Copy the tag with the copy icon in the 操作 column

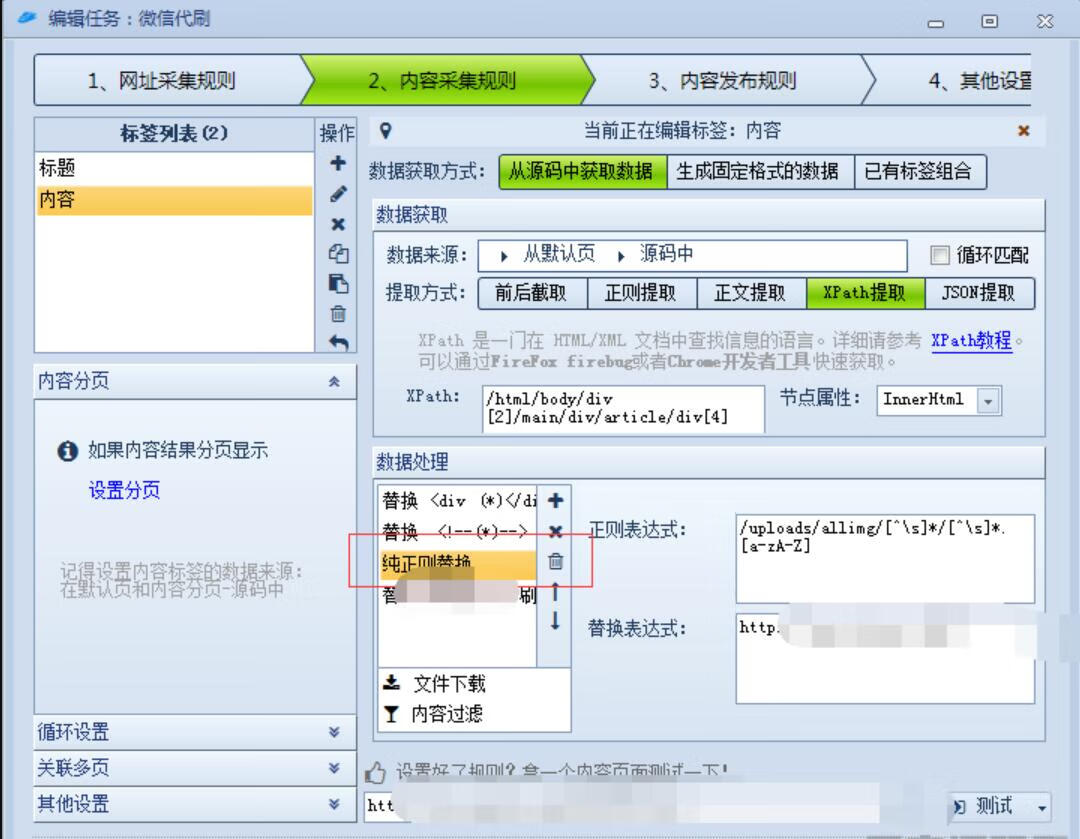pyautogui.click(x=338, y=254)
